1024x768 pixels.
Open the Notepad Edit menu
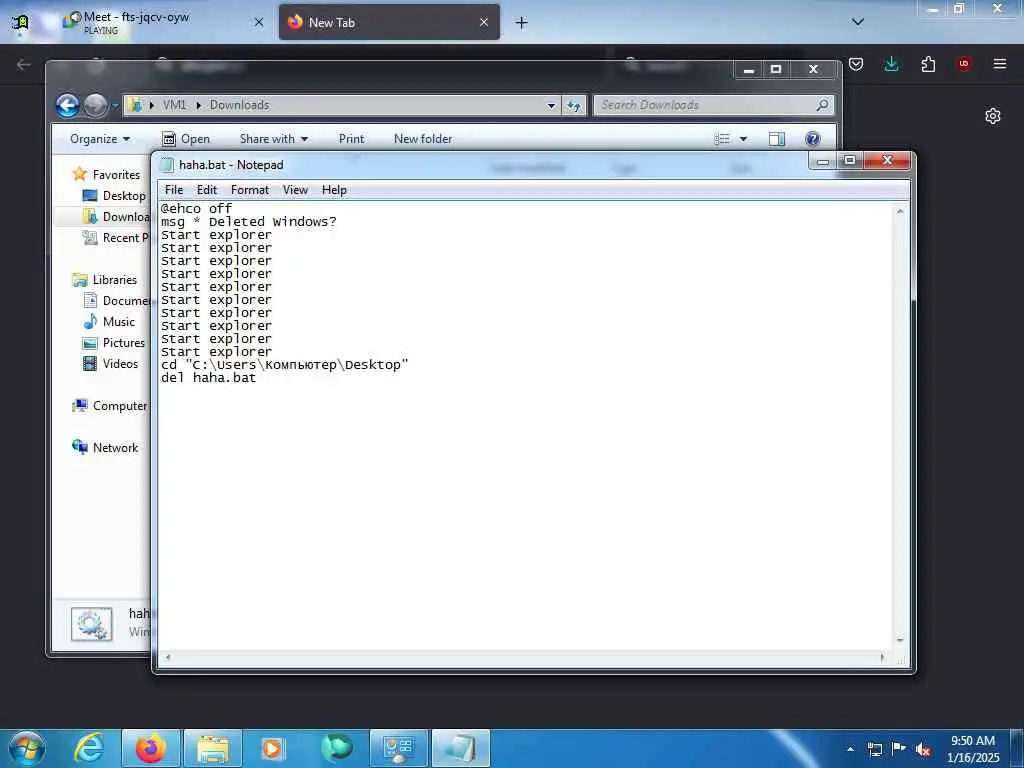tap(206, 190)
